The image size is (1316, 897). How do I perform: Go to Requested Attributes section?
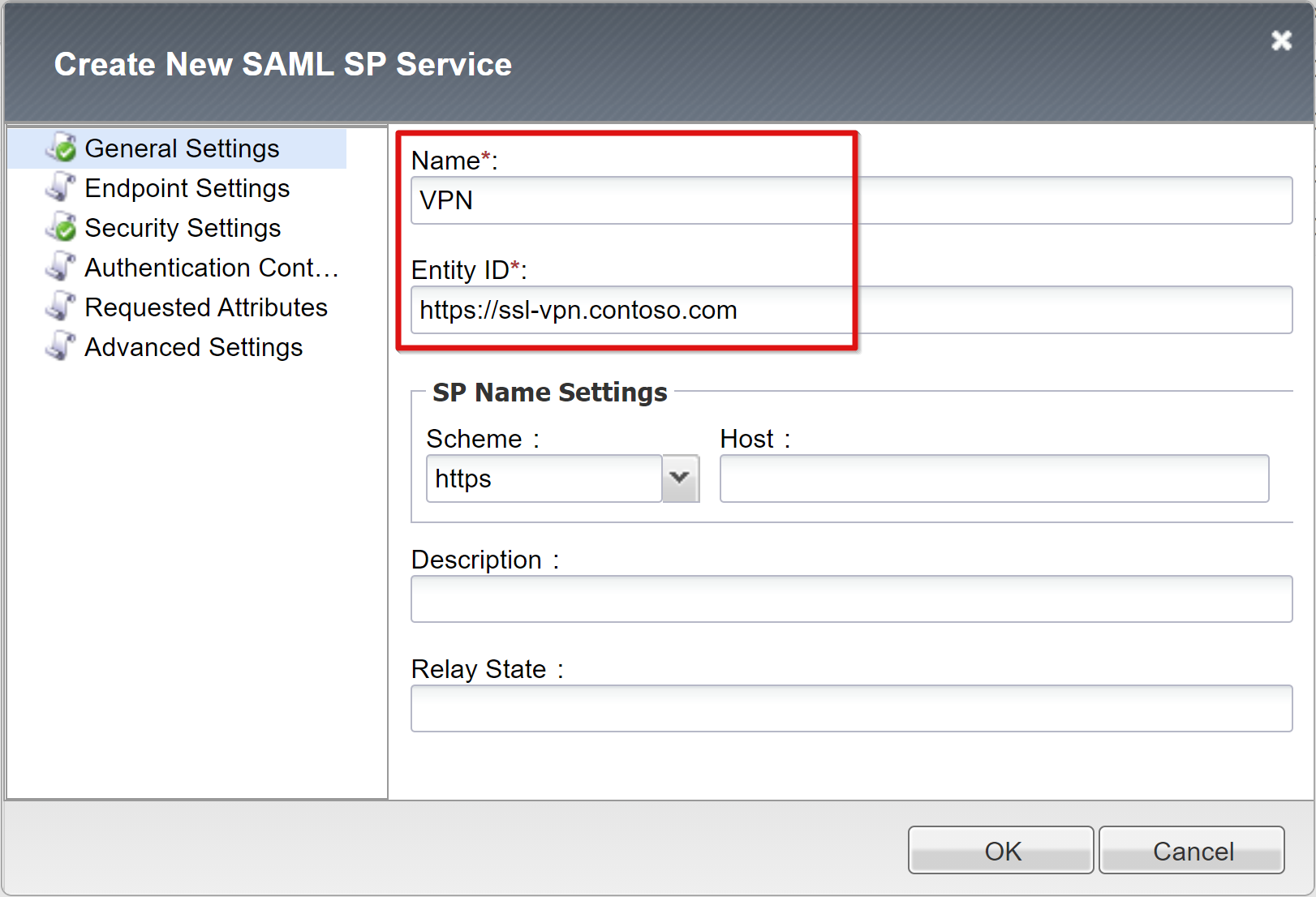click(206, 307)
